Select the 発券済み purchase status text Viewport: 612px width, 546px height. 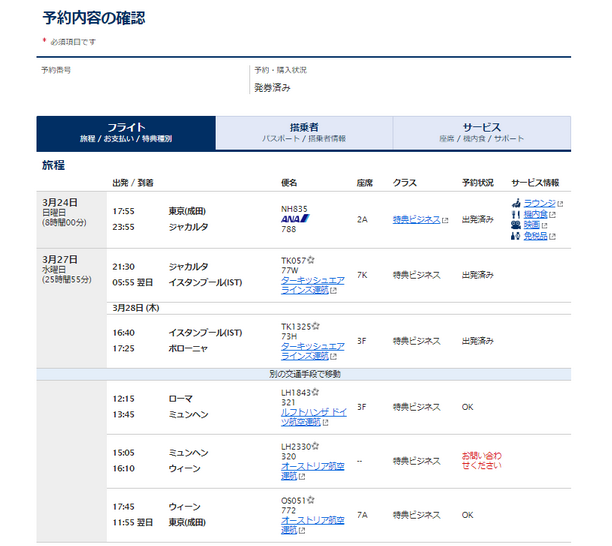tap(272, 88)
